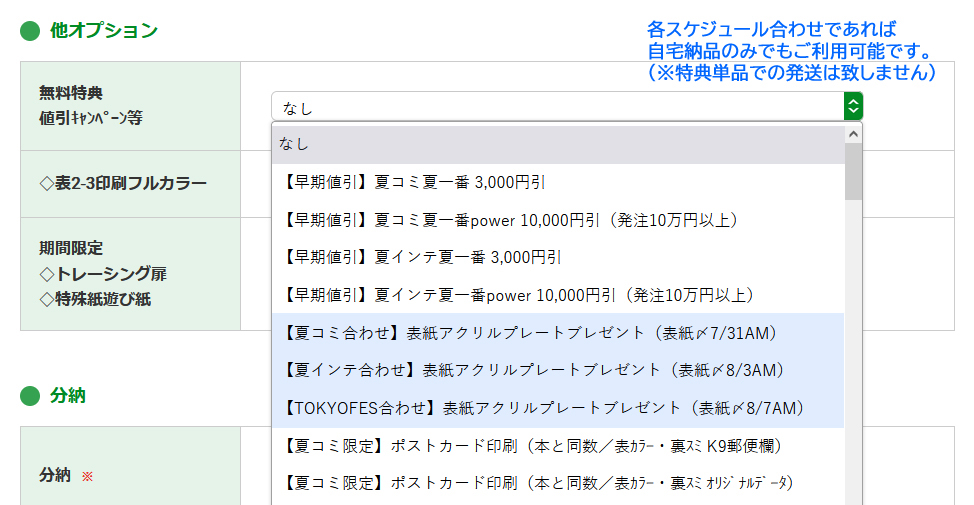974x505 pixels.
Task: Pick 【夏インテ合わせ】表紙アクリルプレートプレゼント option
Action: (x=558, y=370)
